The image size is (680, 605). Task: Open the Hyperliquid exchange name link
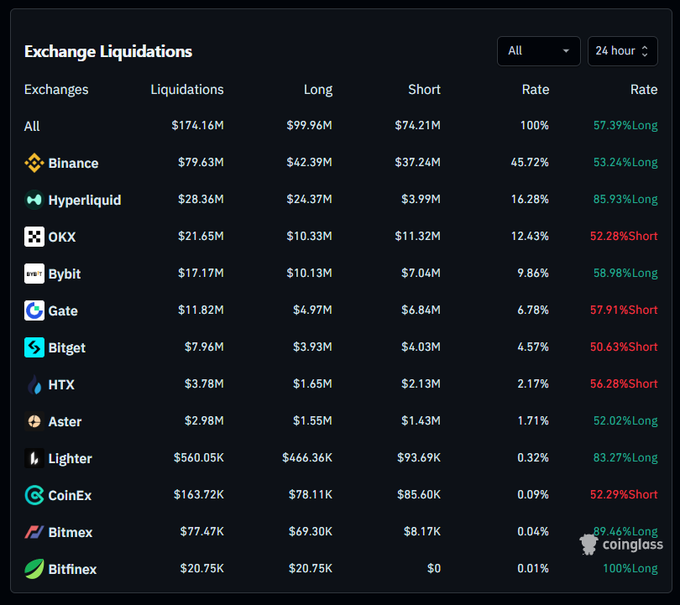point(85,200)
